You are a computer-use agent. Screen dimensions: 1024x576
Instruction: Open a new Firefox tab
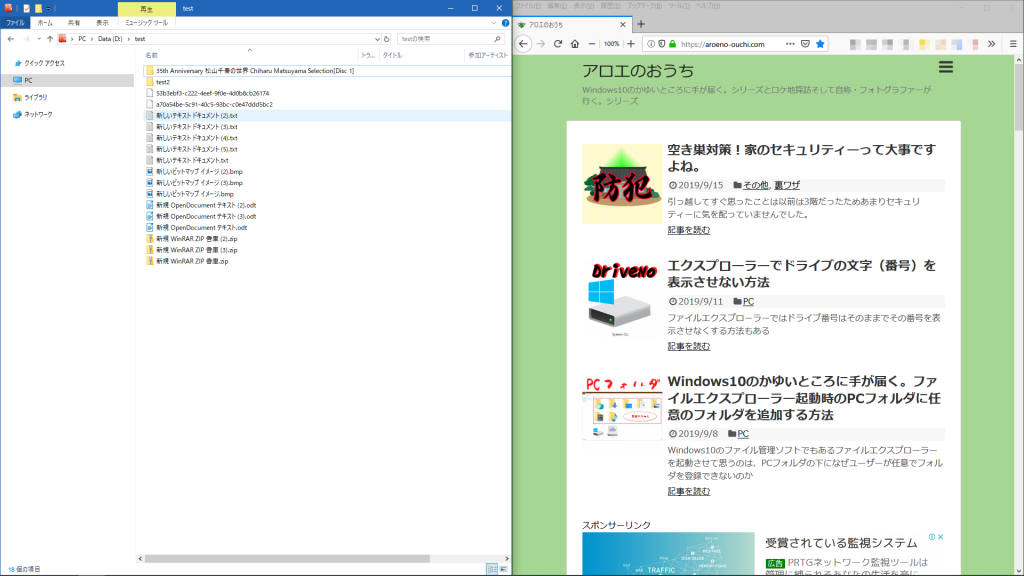tap(641, 24)
